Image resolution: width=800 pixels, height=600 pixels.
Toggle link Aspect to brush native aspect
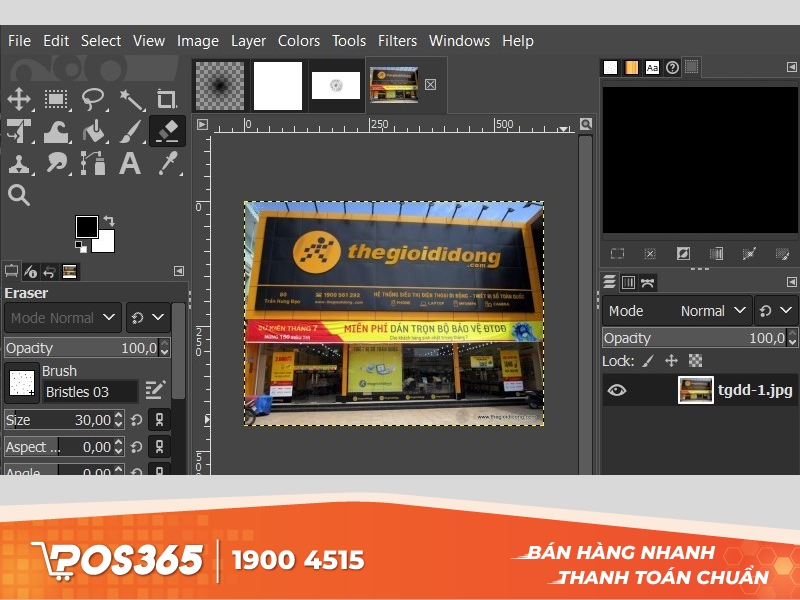pyautogui.click(x=159, y=447)
